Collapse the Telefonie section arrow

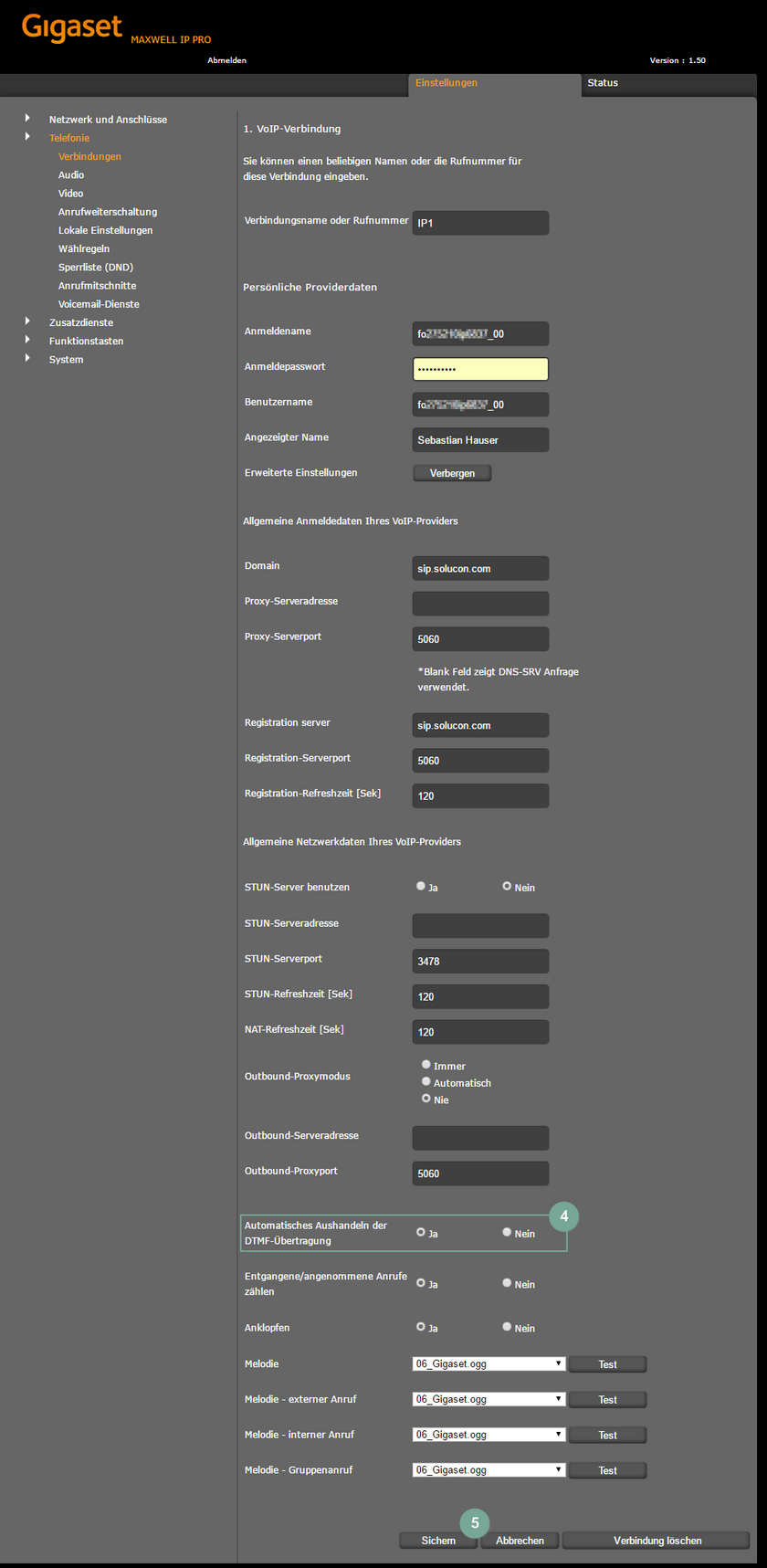[27, 137]
